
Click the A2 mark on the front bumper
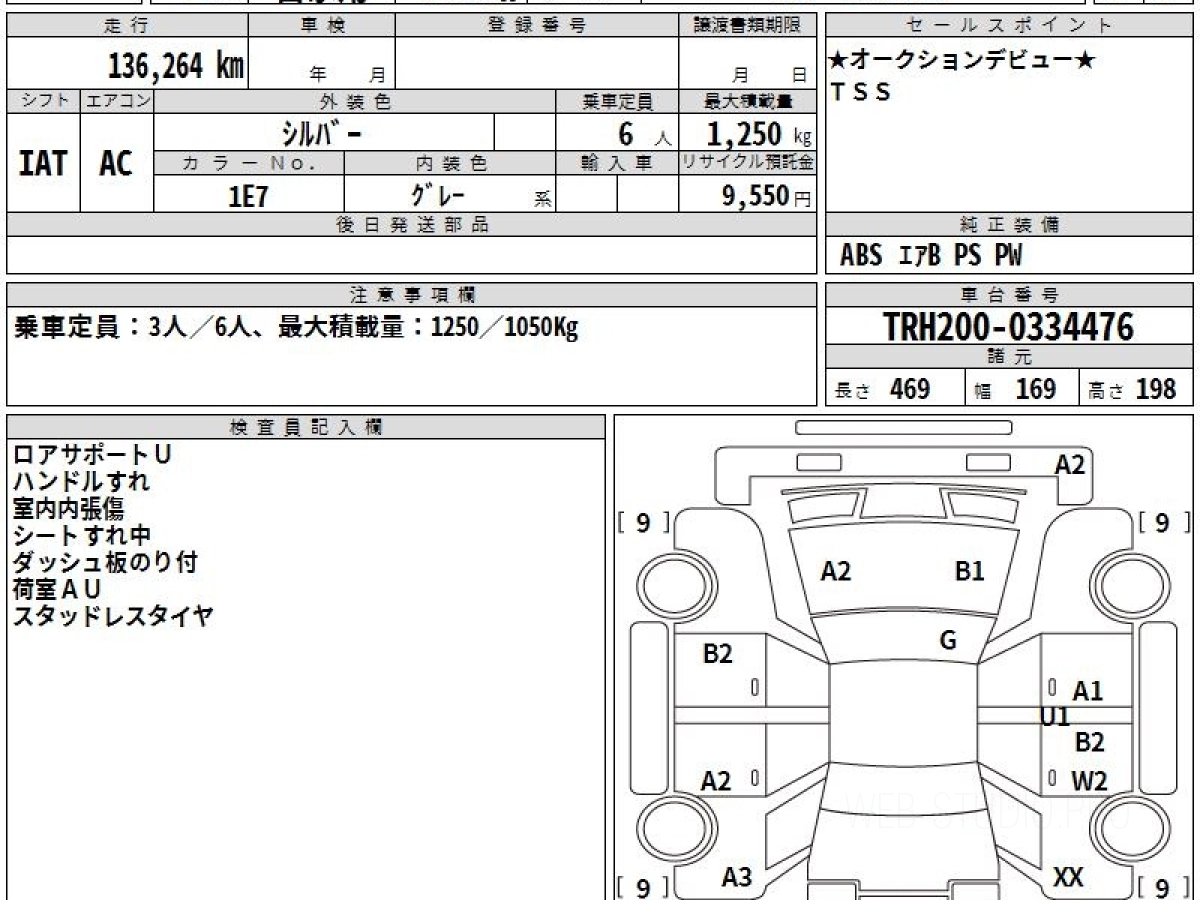pos(1070,465)
